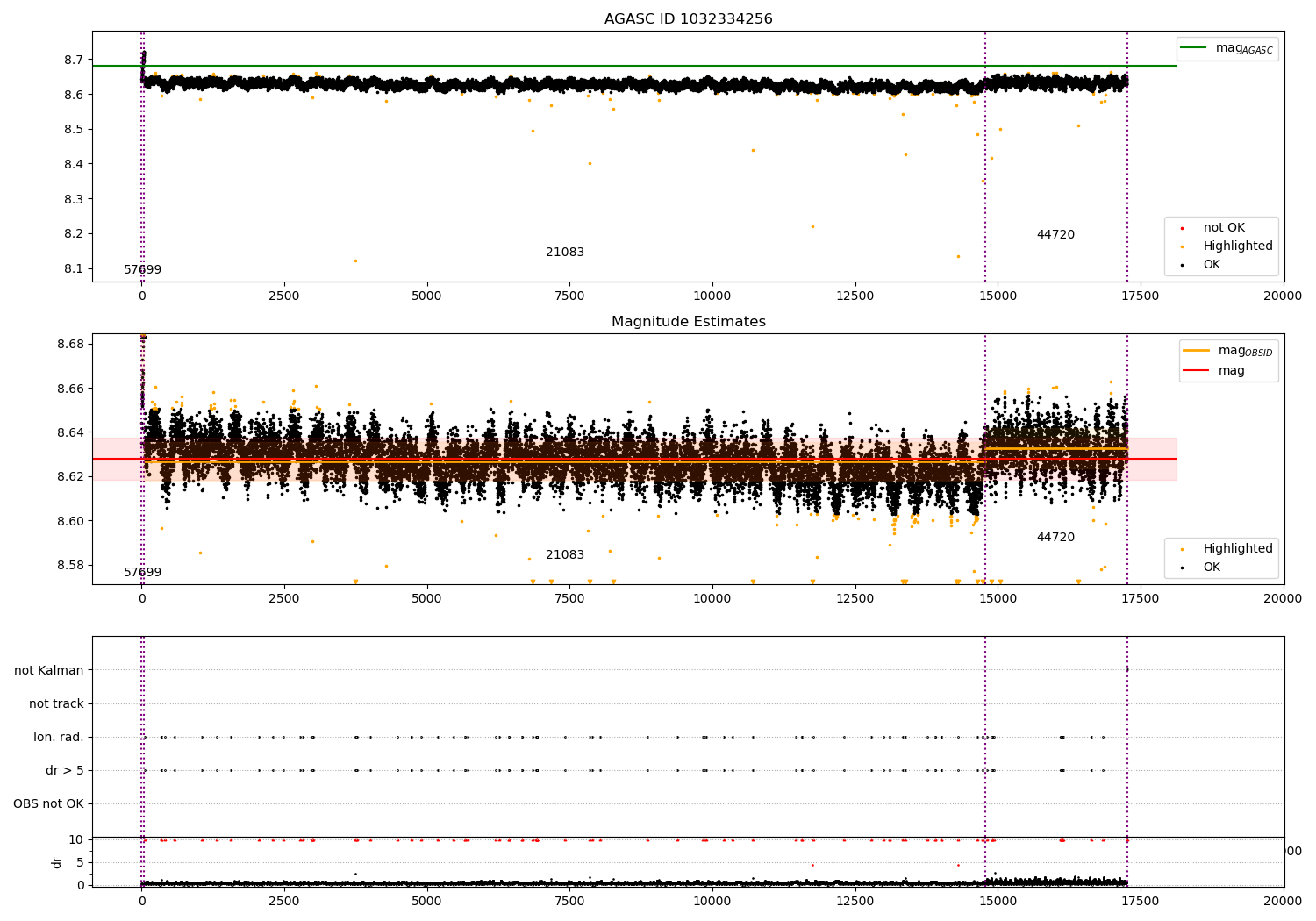Click the "12500" x-tick under the dr panel
The height and width of the screenshot is (921, 1316).
(855, 901)
